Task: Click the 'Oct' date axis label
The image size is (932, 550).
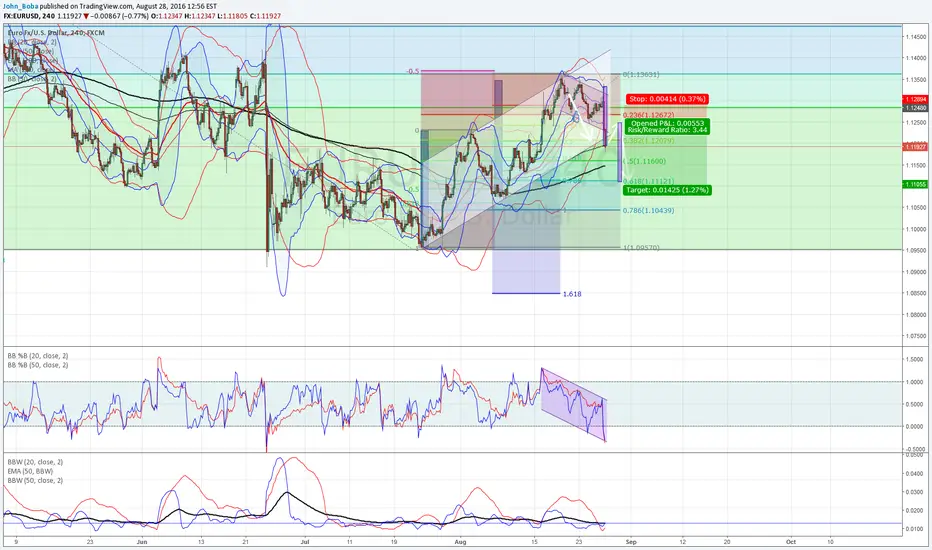Action: [x=791, y=542]
